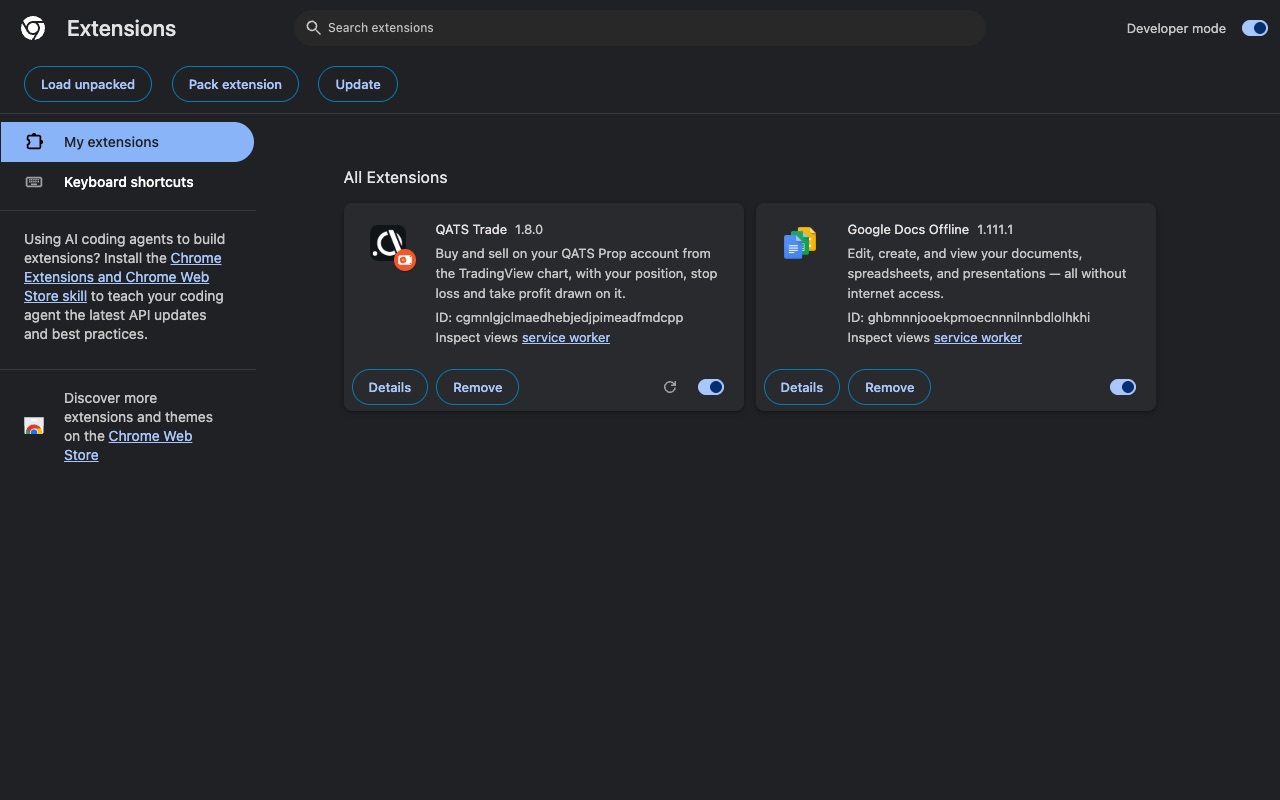Focus the Search extensions field
Screen dimensions: 1280x800
(x=640, y=28)
